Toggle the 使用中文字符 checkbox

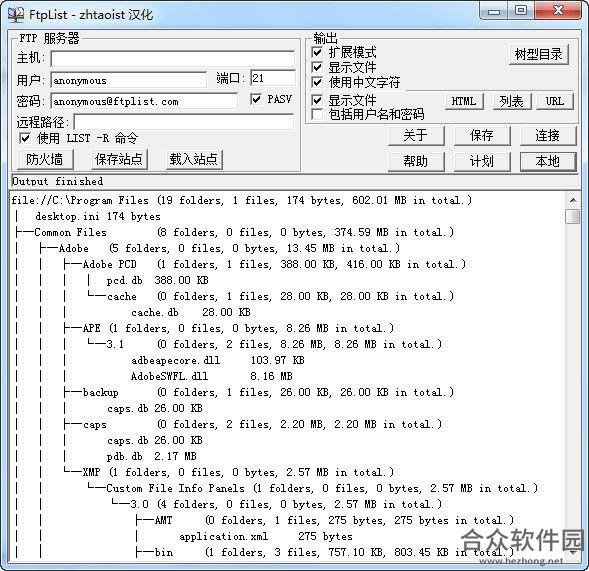pos(317,82)
